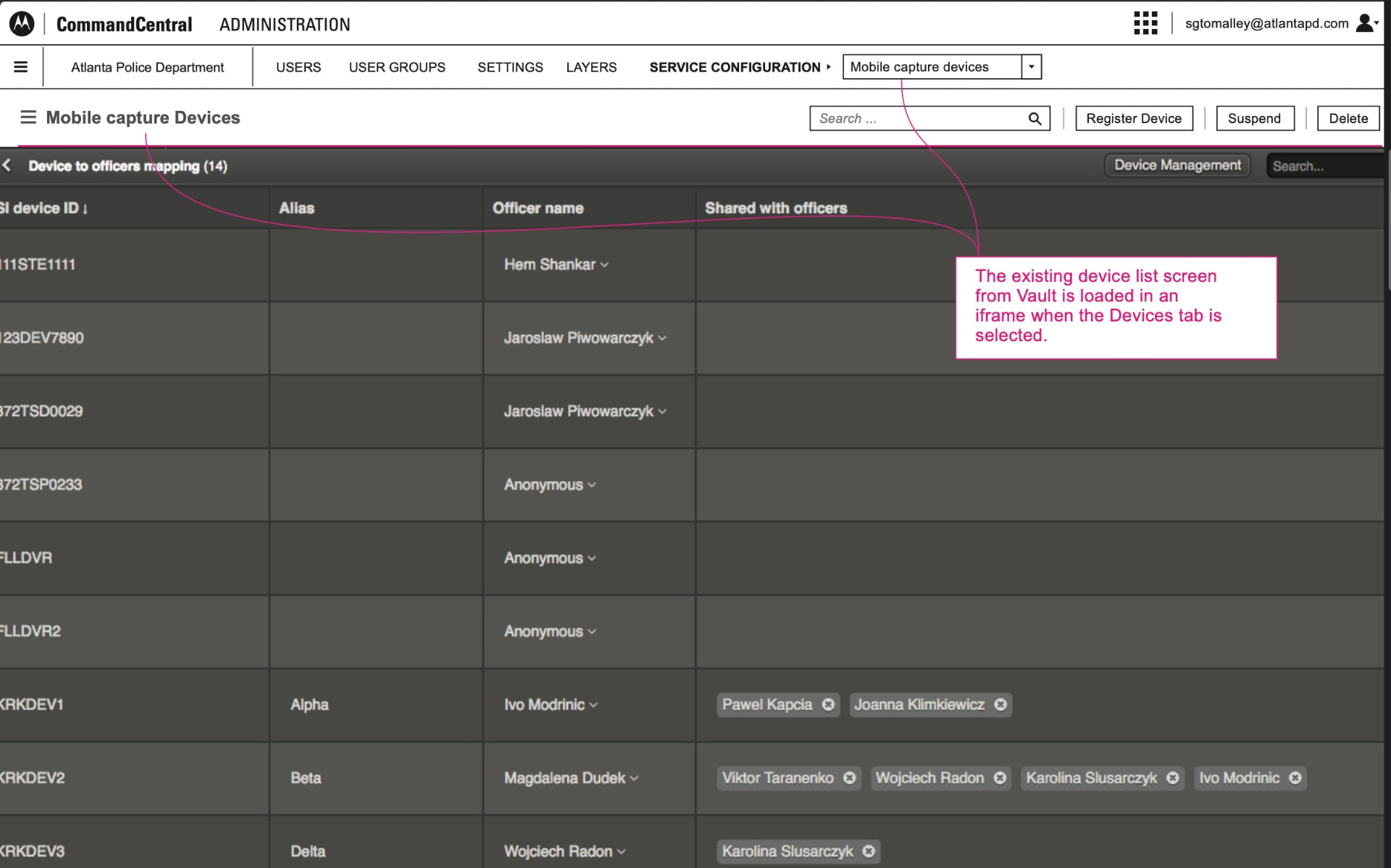Click the Alias column header
Screen dimensions: 1391x868
[x=297, y=208]
